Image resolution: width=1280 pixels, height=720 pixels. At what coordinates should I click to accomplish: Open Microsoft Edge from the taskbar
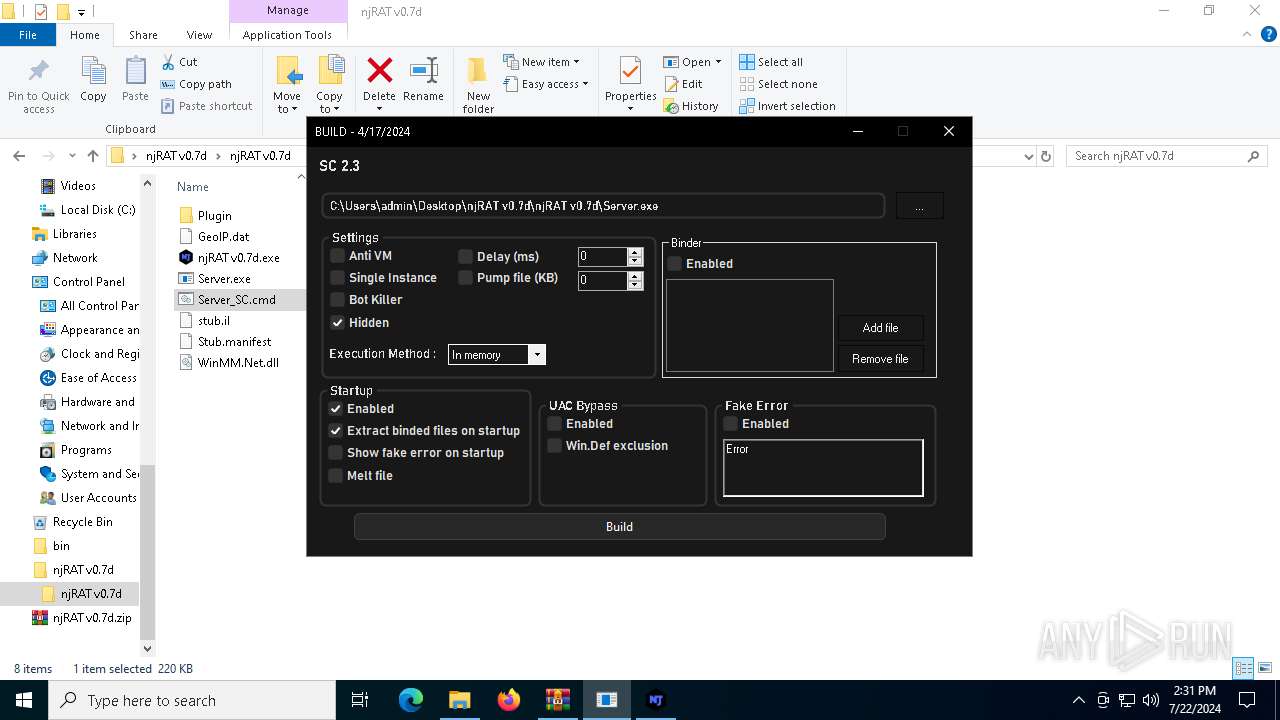click(x=411, y=700)
